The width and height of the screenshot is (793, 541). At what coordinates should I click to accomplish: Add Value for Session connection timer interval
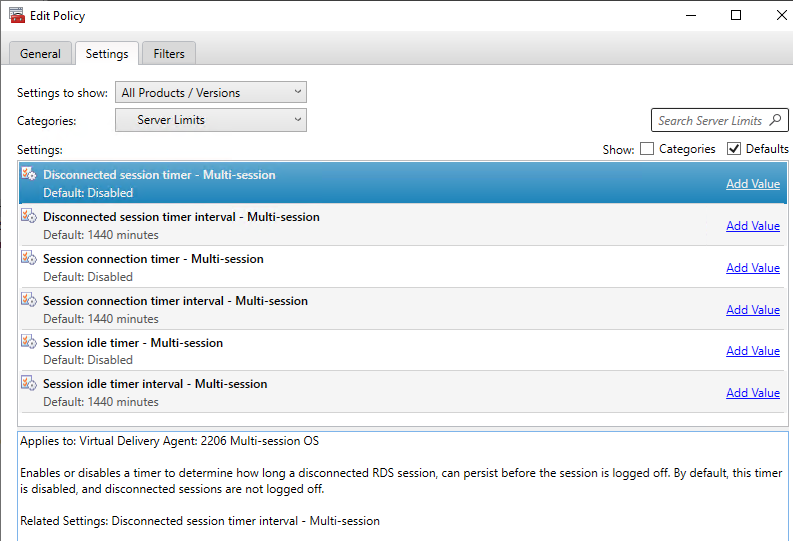(753, 310)
